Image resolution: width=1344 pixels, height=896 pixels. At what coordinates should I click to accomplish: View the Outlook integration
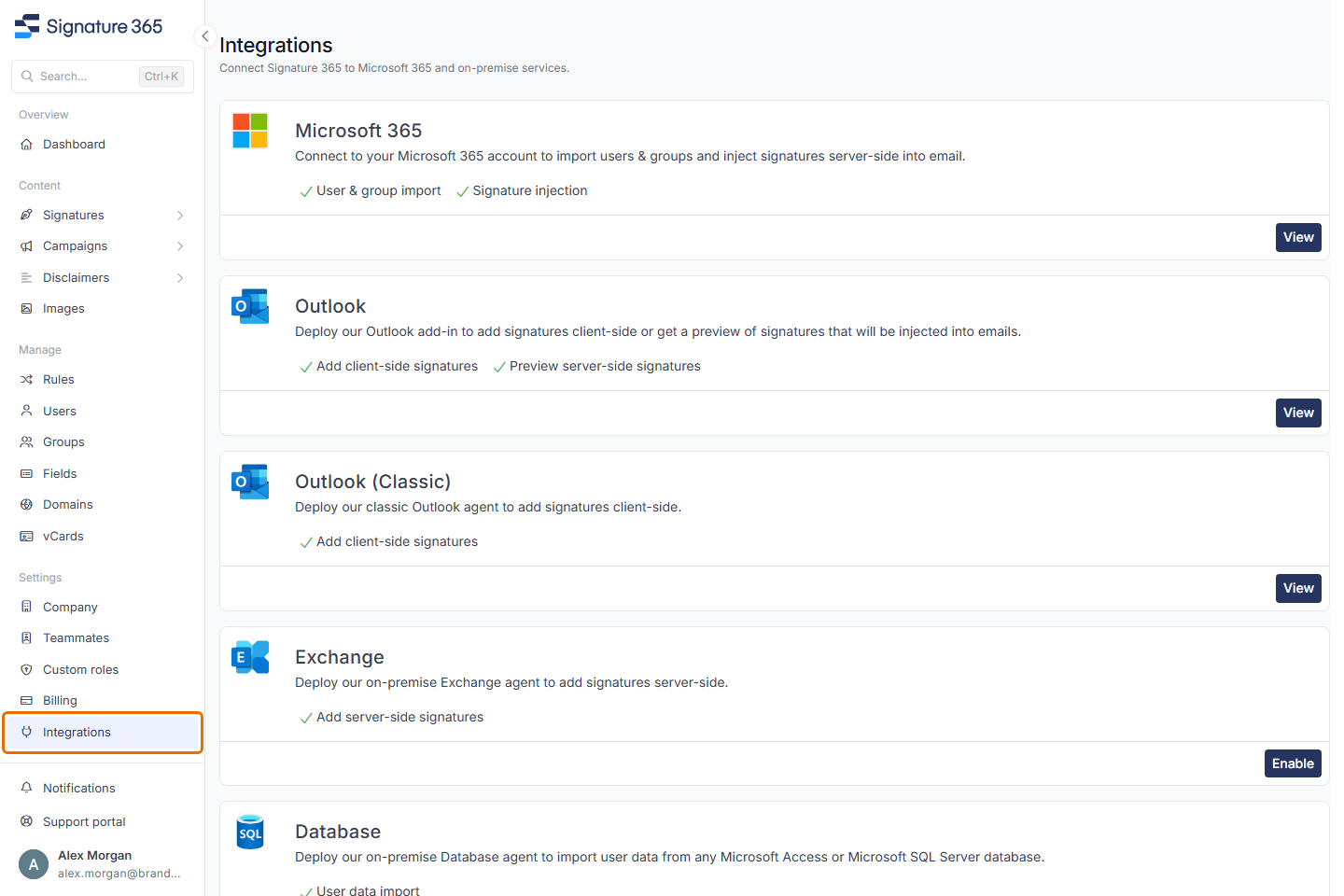tap(1298, 413)
